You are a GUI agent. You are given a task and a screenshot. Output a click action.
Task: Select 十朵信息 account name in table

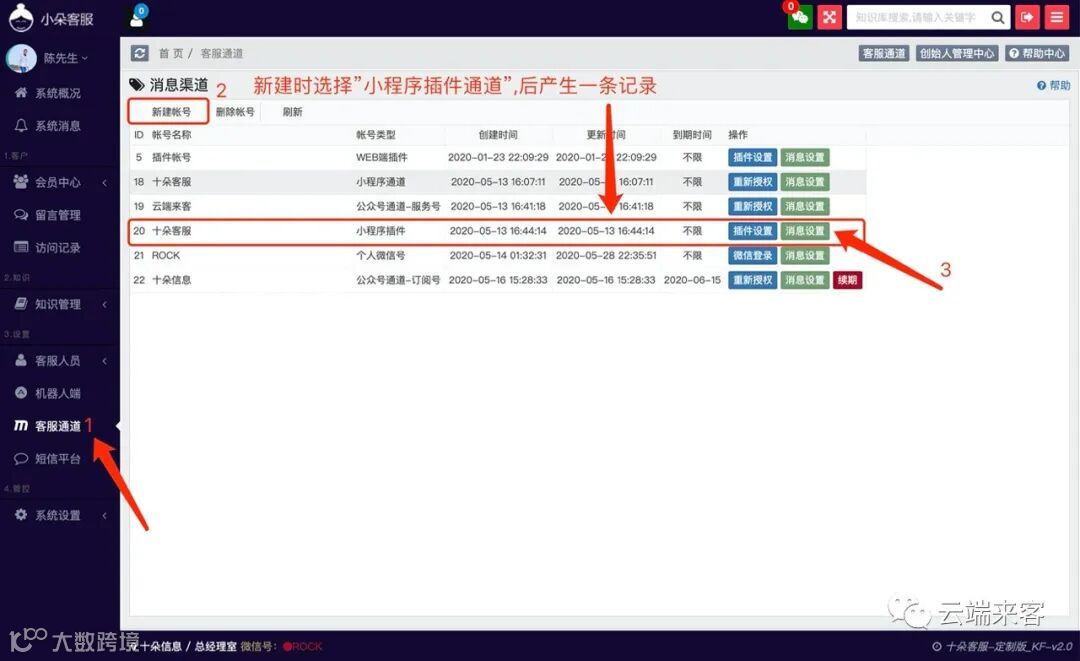pos(172,280)
